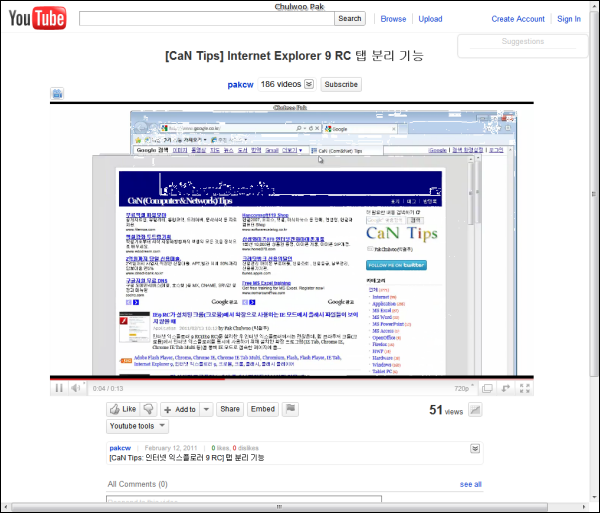The width and height of the screenshot is (600, 513).
Task: Toggle the wide player size icon
Action: click(487, 388)
